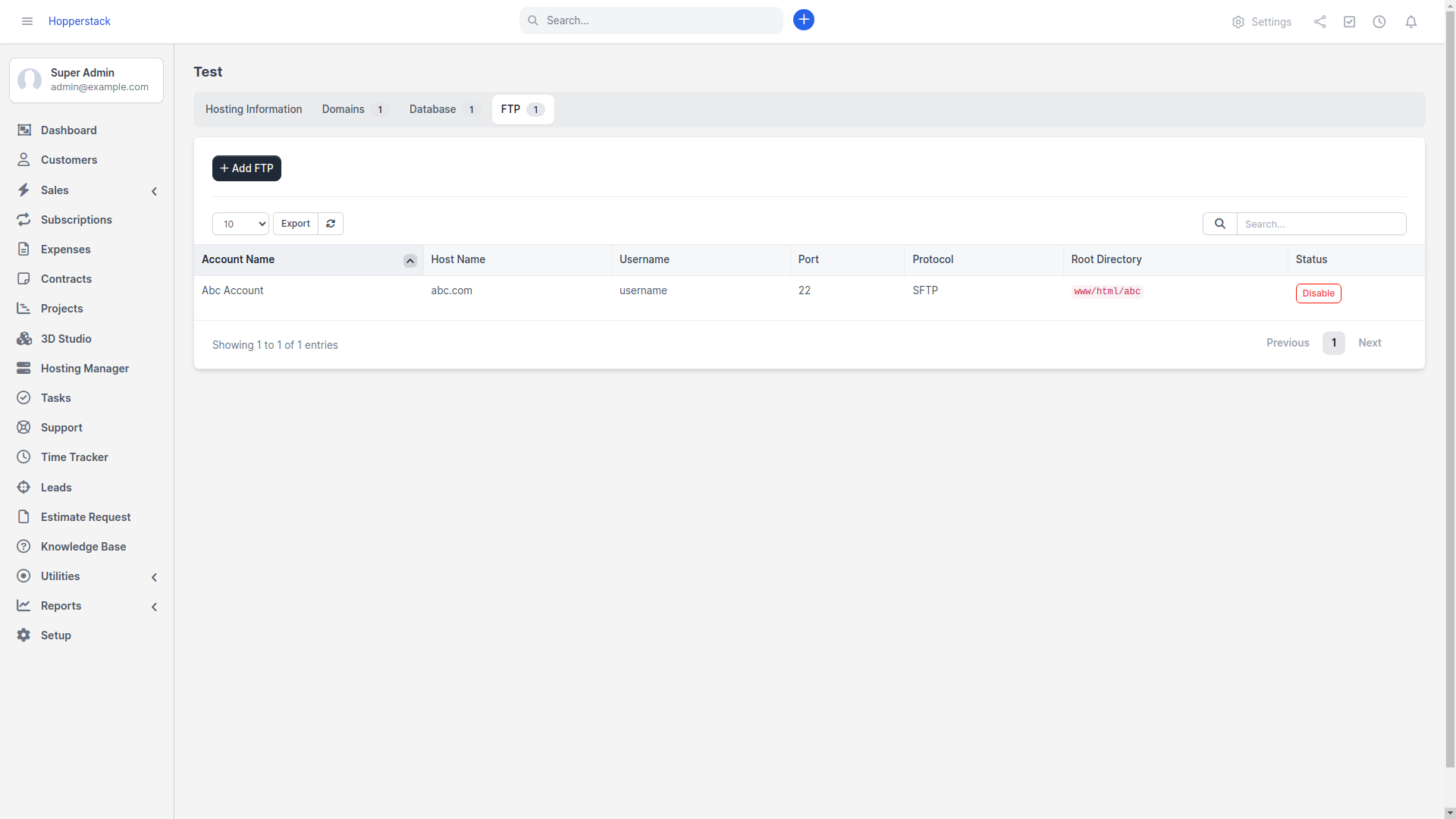The image size is (1456, 819).
Task: Click the hamburger menu icon
Action: pyautogui.click(x=27, y=21)
